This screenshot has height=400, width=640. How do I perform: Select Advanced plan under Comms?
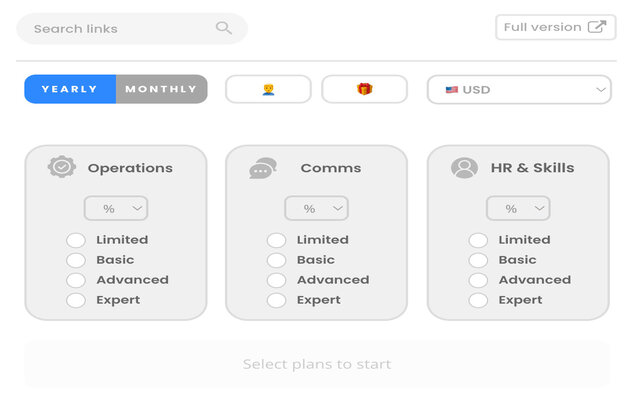point(276,280)
